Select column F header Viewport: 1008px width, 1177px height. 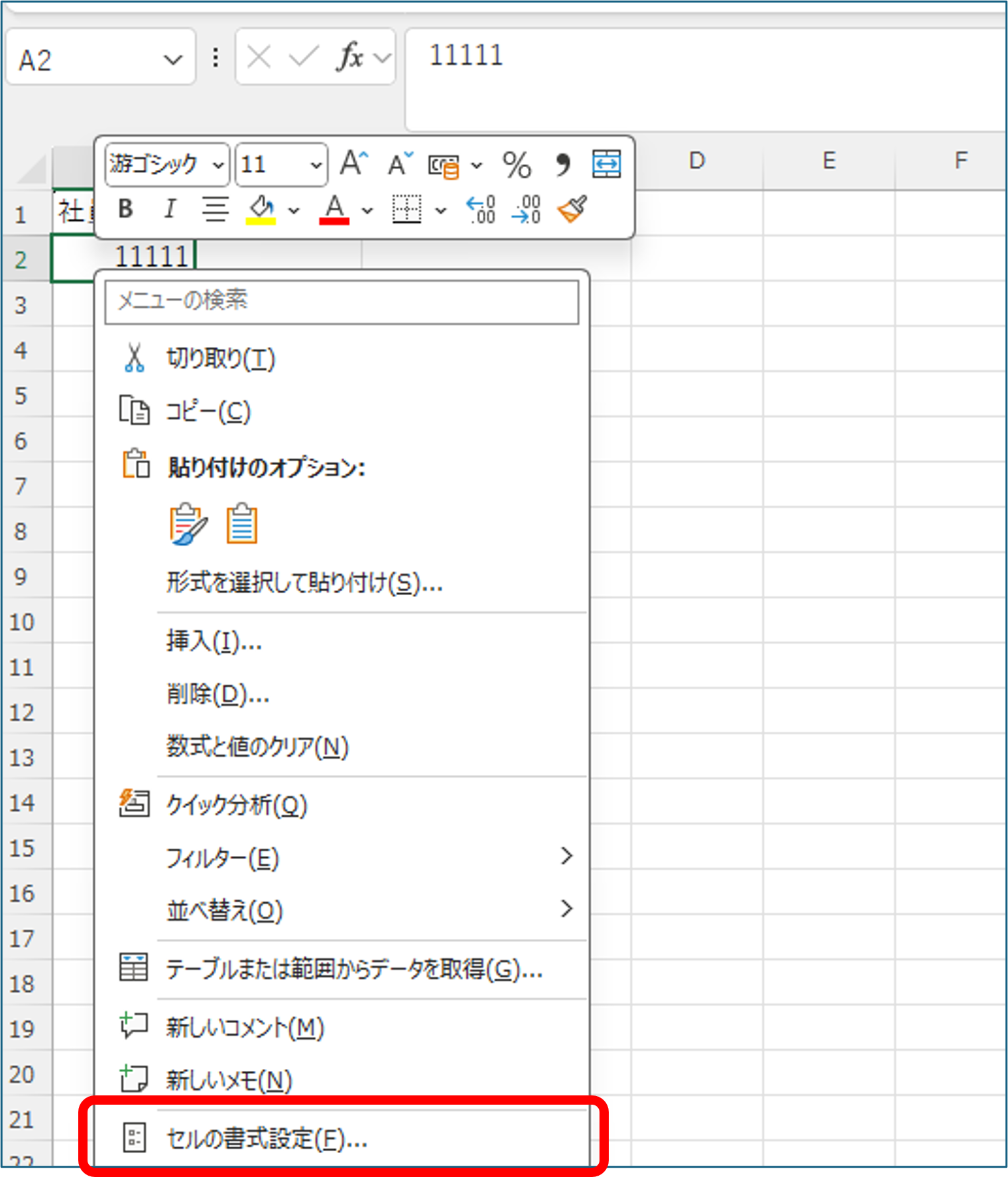coord(952,161)
